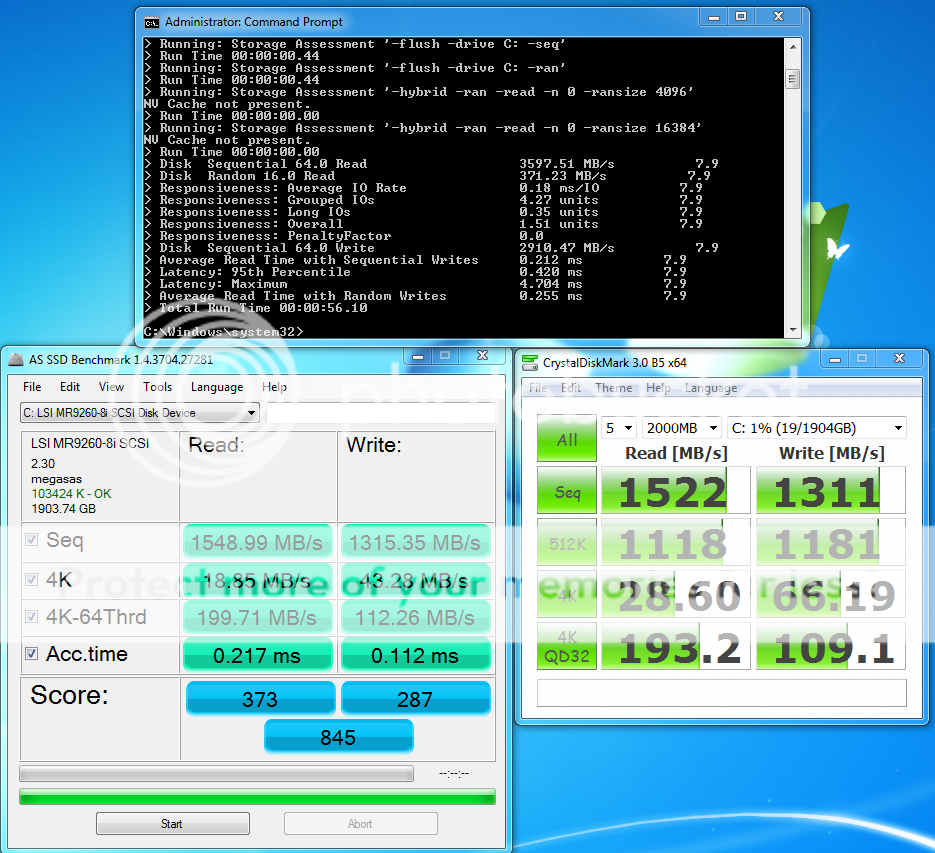Maximize the Command Prompt window
935x853 pixels.
tap(741, 17)
